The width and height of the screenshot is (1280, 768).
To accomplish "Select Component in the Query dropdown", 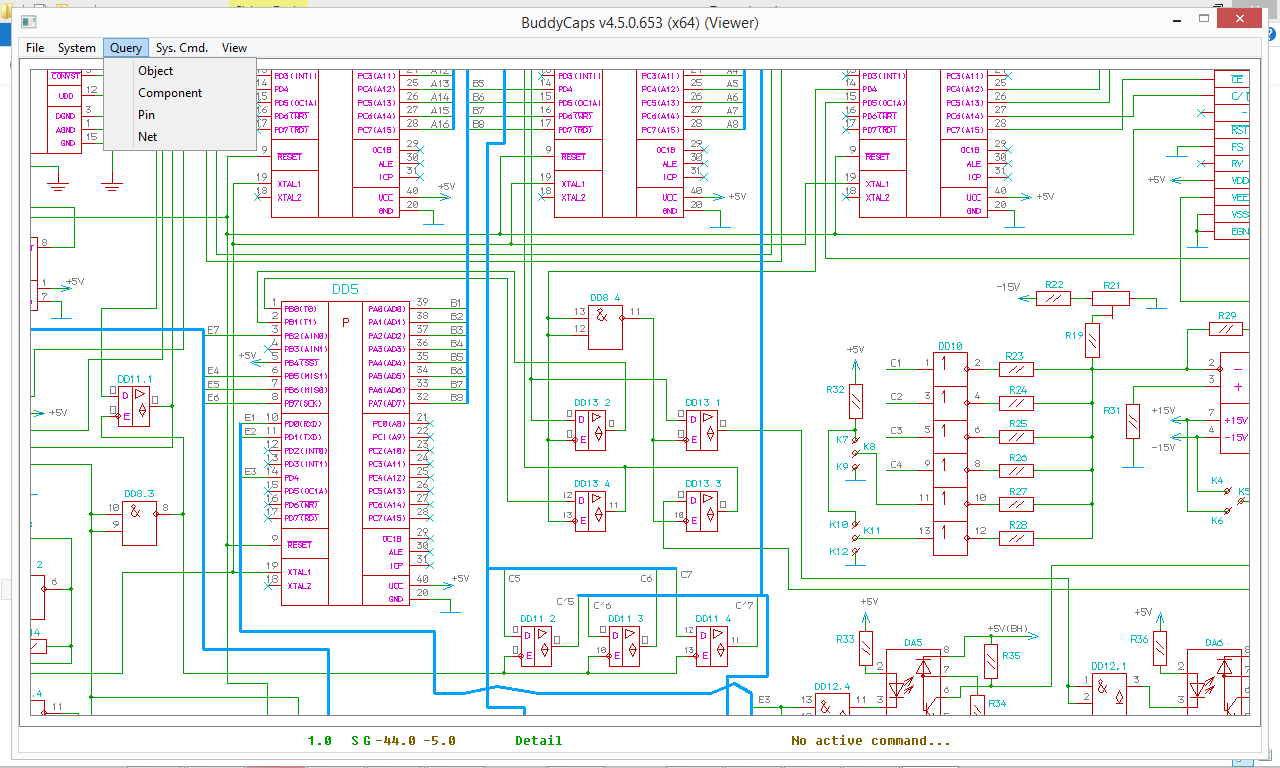I will click(x=170, y=93).
